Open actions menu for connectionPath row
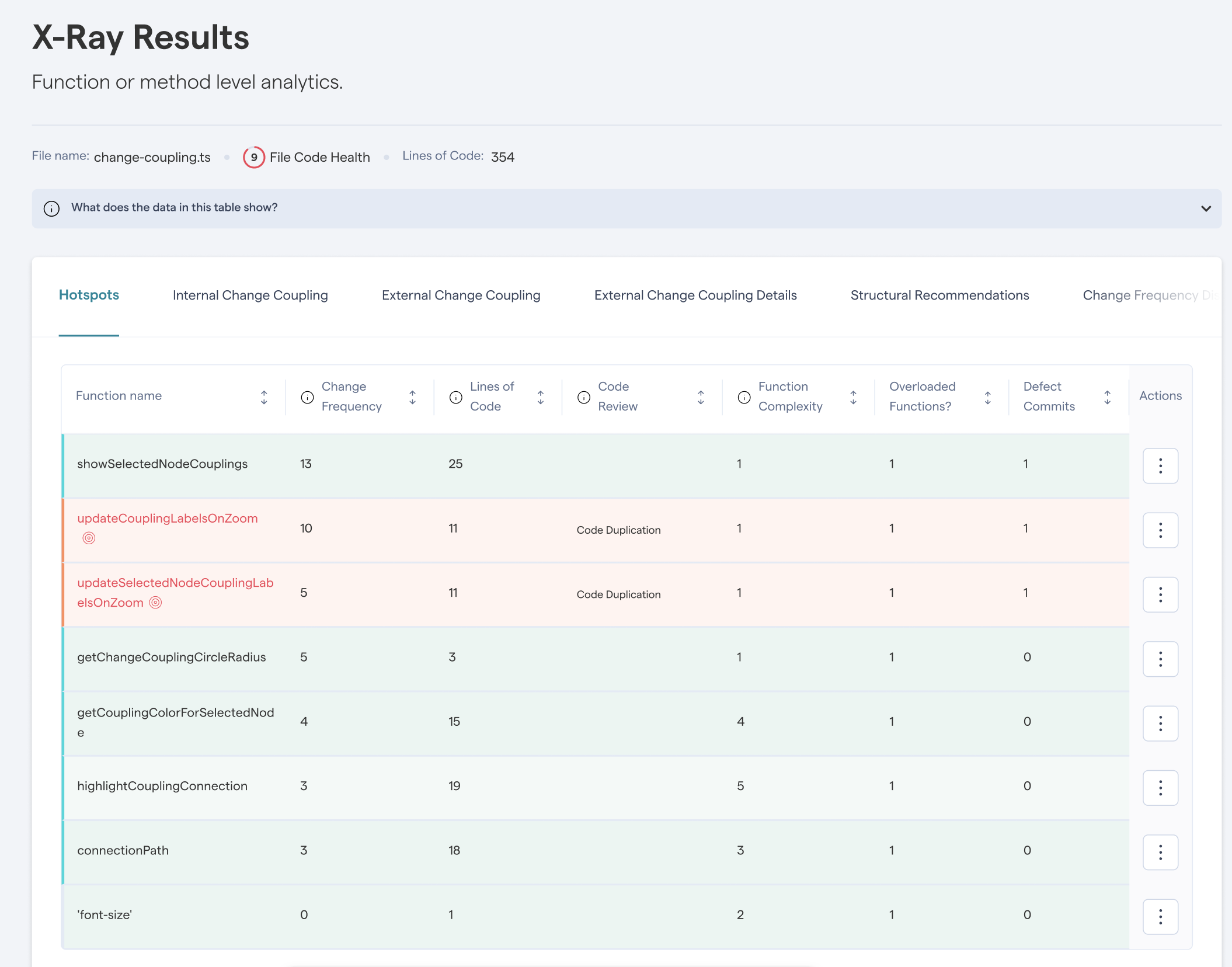This screenshot has height=967, width=1232. 1160,852
